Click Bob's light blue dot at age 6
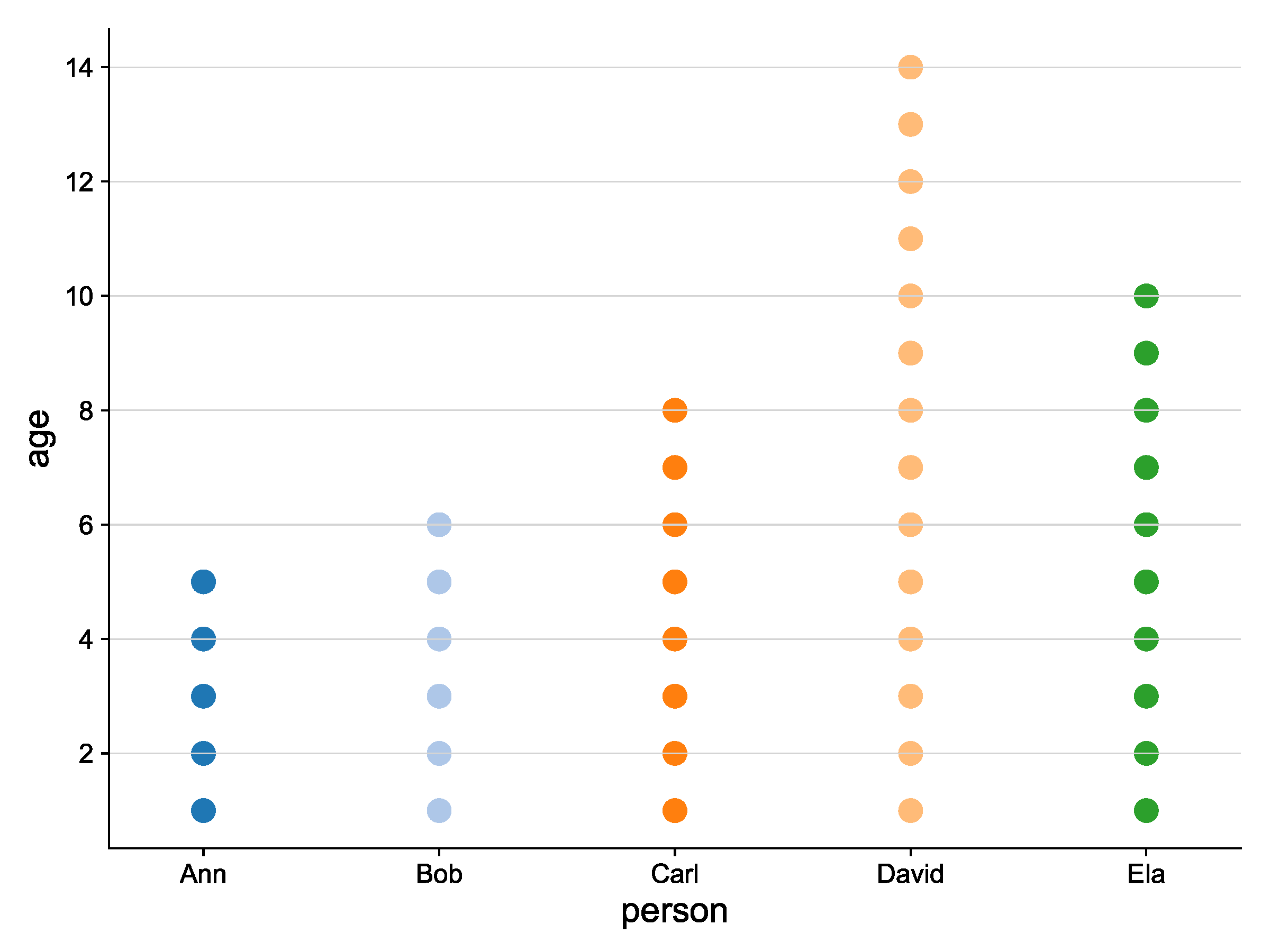 tap(439, 525)
